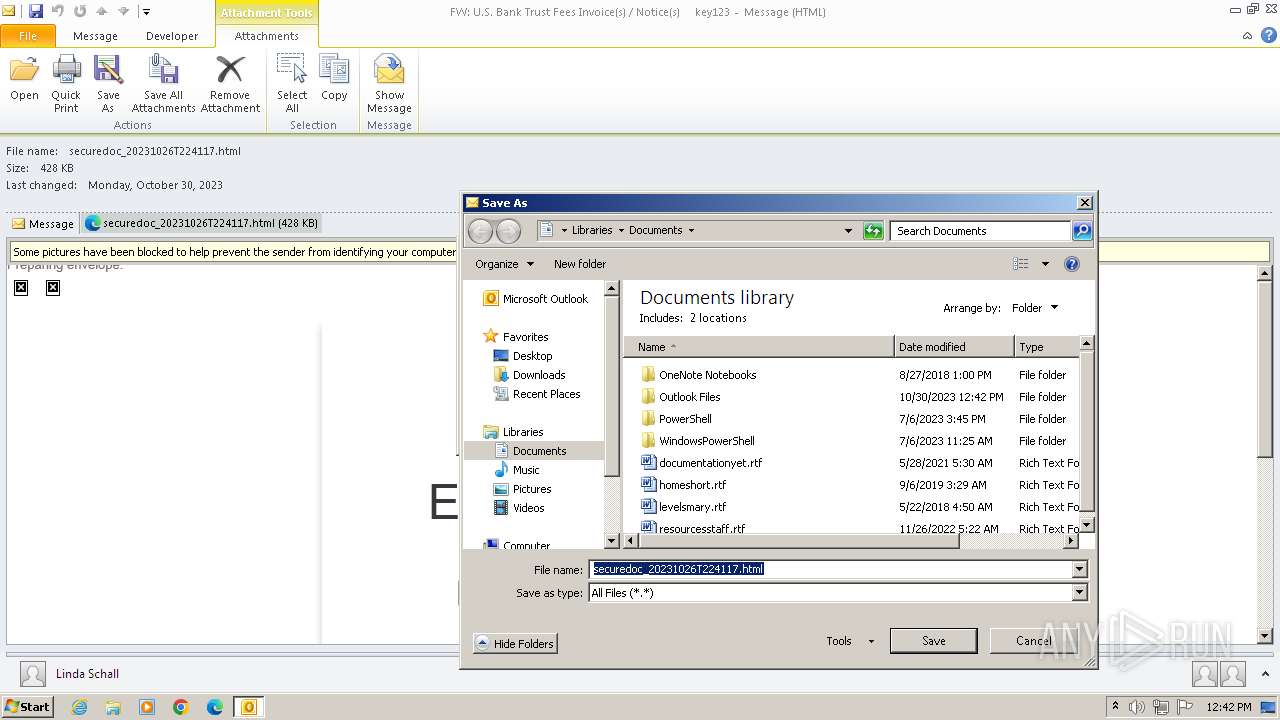Image resolution: width=1280 pixels, height=720 pixels.
Task: Open Chrome from the taskbar
Action: pyautogui.click(x=181, y=707)
